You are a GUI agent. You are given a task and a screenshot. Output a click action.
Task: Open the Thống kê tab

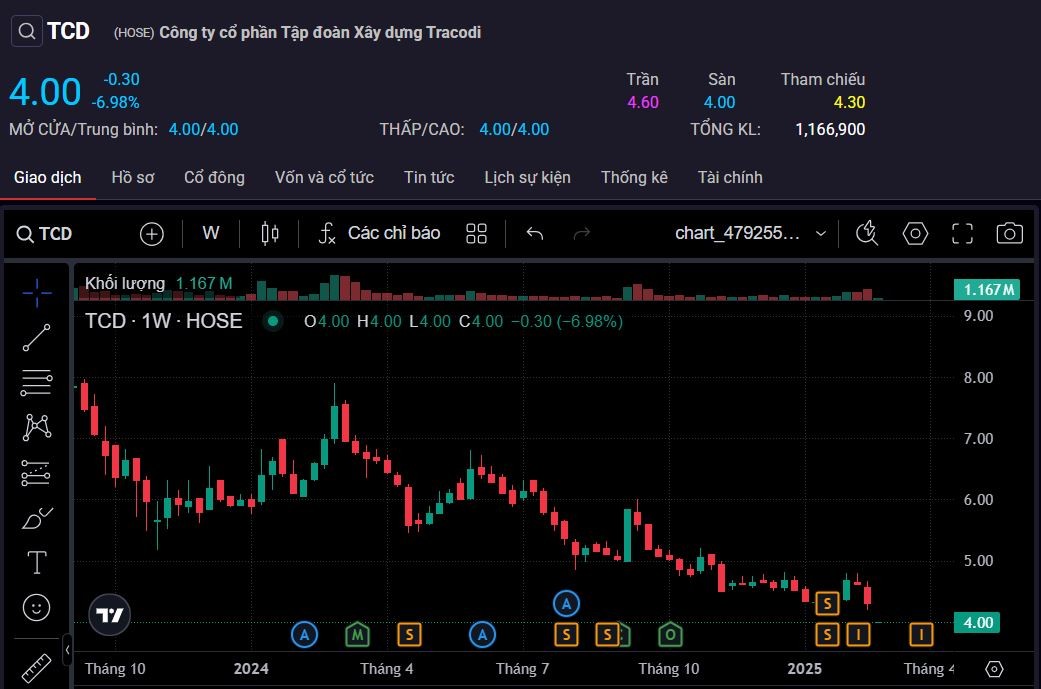point(634,178)
